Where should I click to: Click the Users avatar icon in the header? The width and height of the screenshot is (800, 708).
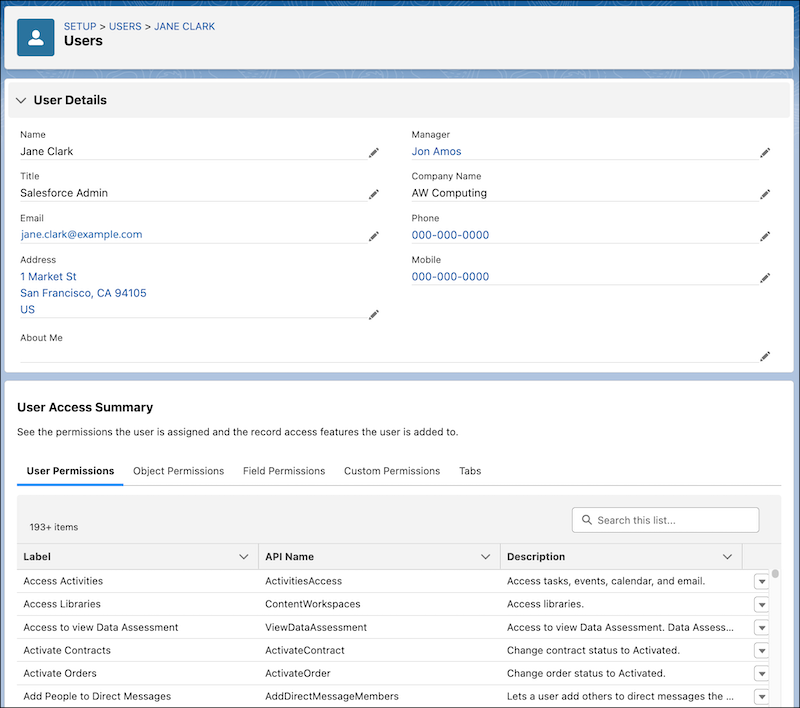click(35, 38)
